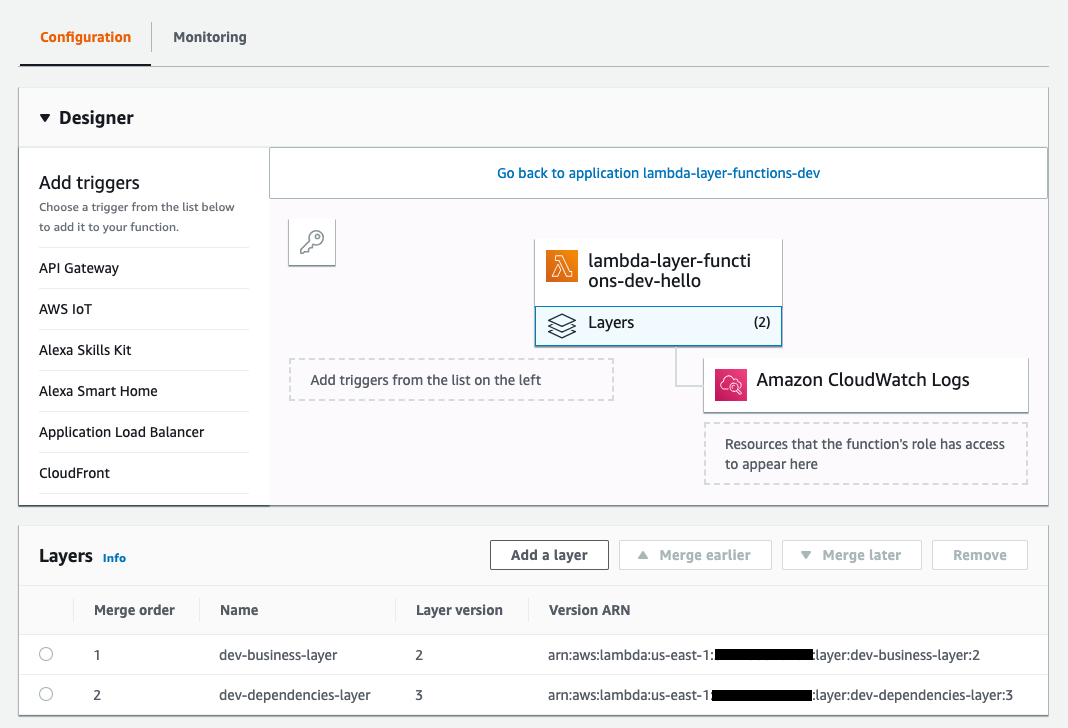Image resolution: width=1068 pixels, height=728 pixels.
Task: Add the Alexa Skills Kit trigger
Action: point(85,350)
